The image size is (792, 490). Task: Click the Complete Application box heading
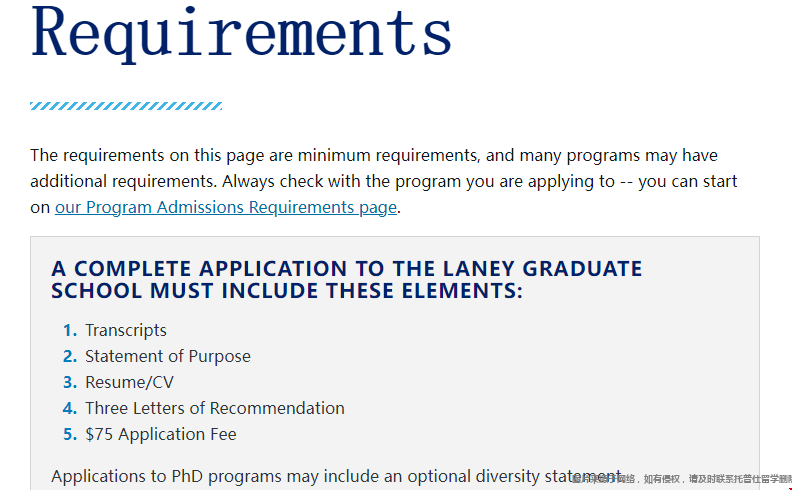346,279
